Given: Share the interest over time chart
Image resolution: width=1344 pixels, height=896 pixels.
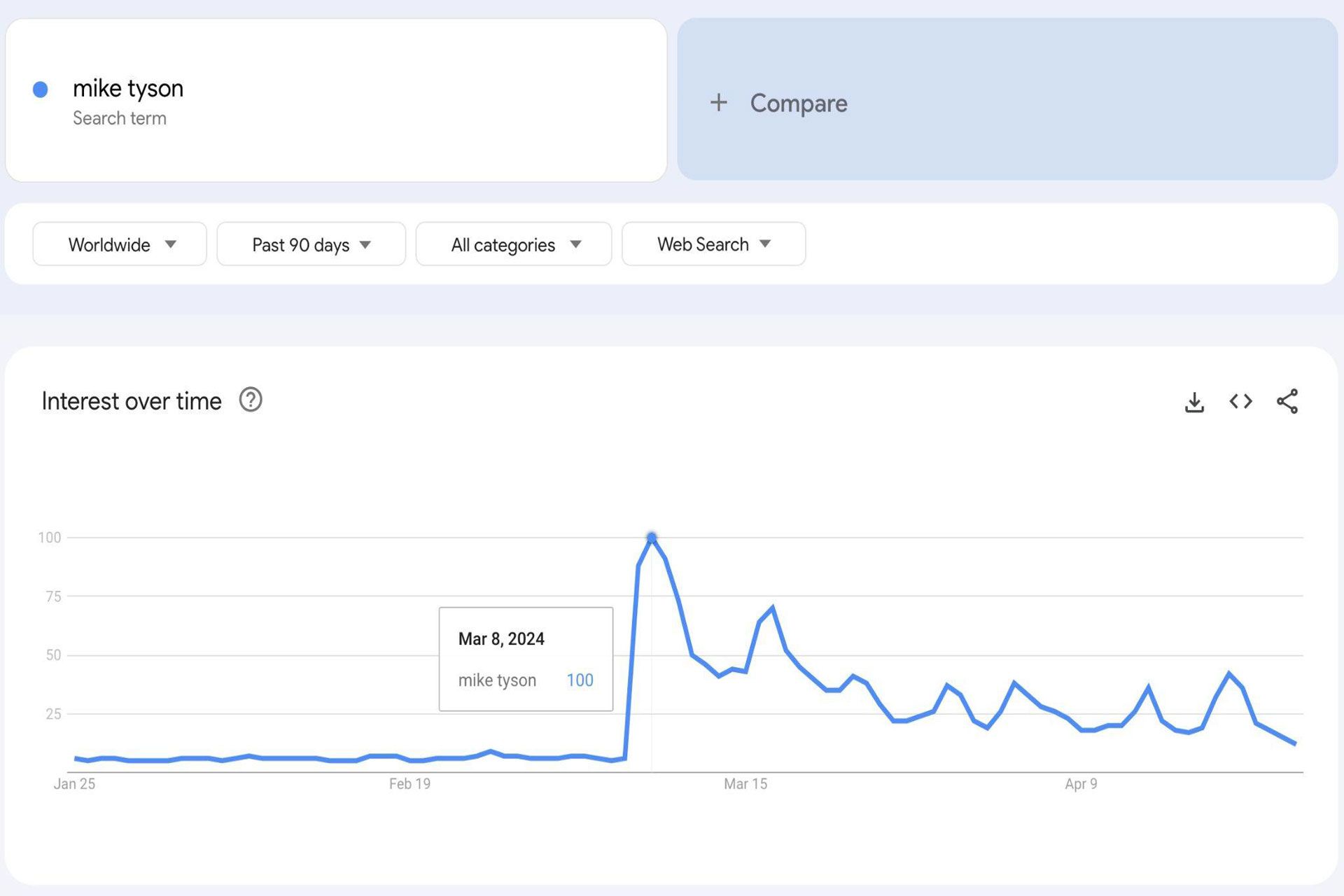Looking at the screenshot, I should [x=1287, y=401].
